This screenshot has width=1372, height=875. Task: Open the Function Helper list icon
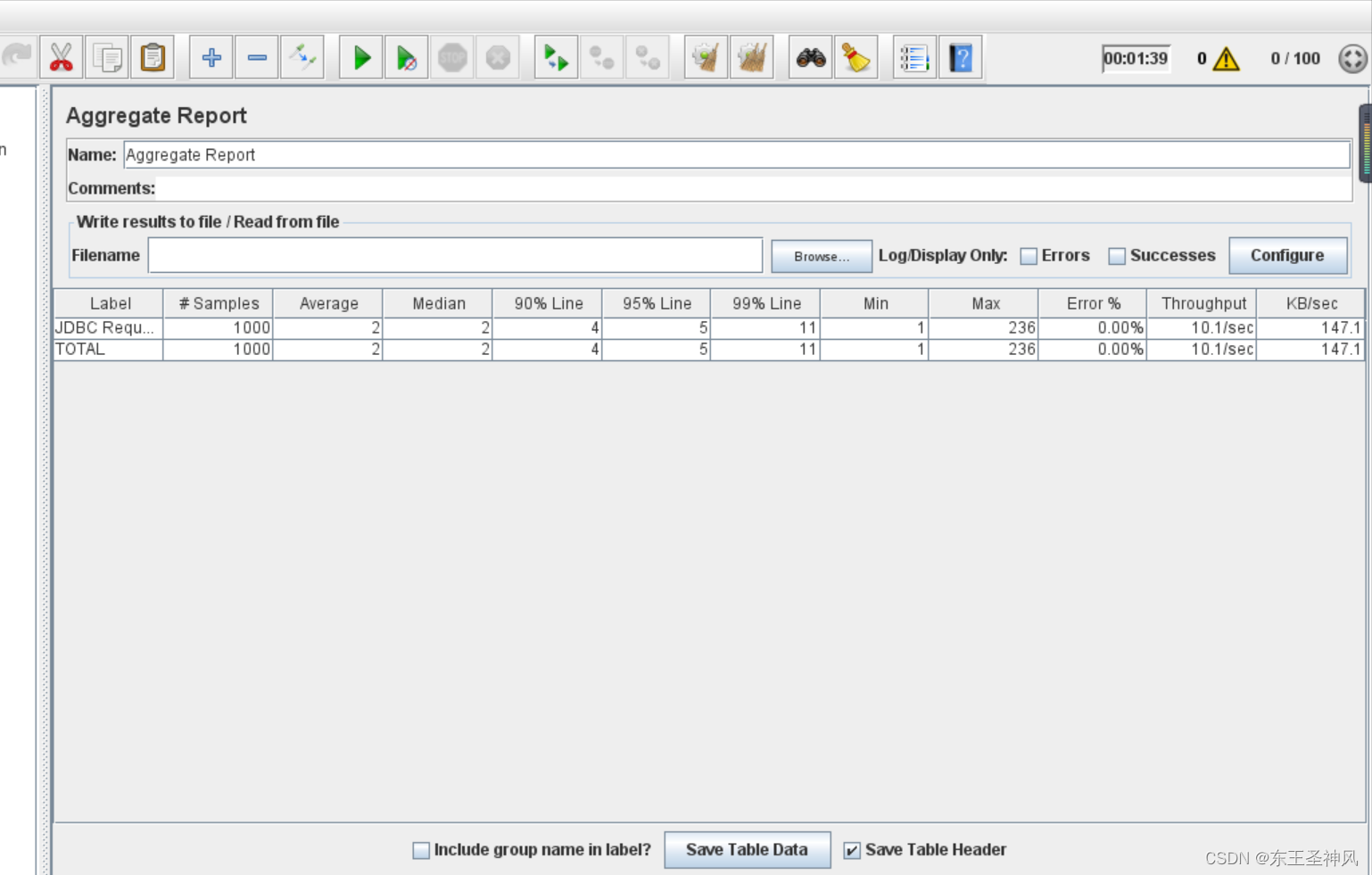pyautogui.click(x=914, y=58)
